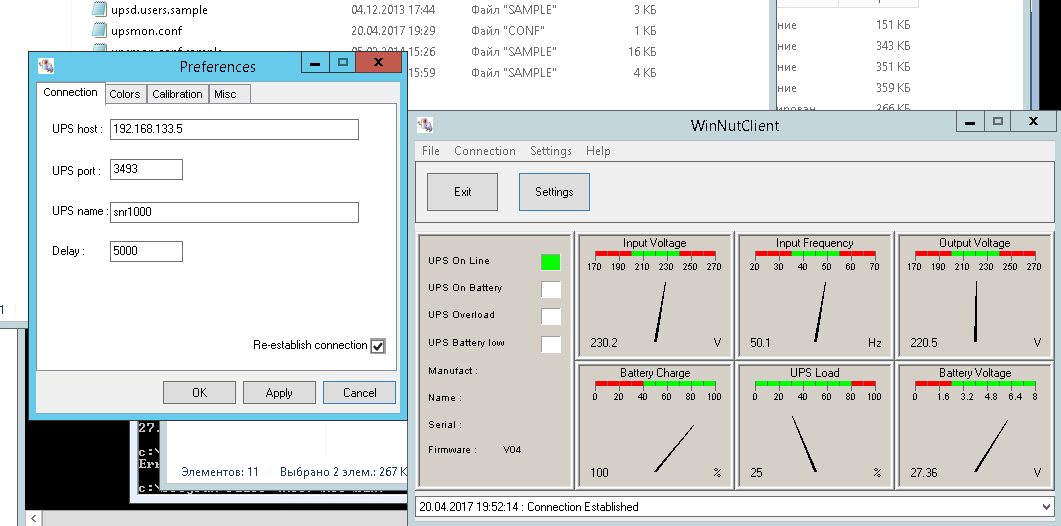Open the File menu in WinNutClient
The height and width of the screenshot is (526, 1061).
click(x=430, y=151)
